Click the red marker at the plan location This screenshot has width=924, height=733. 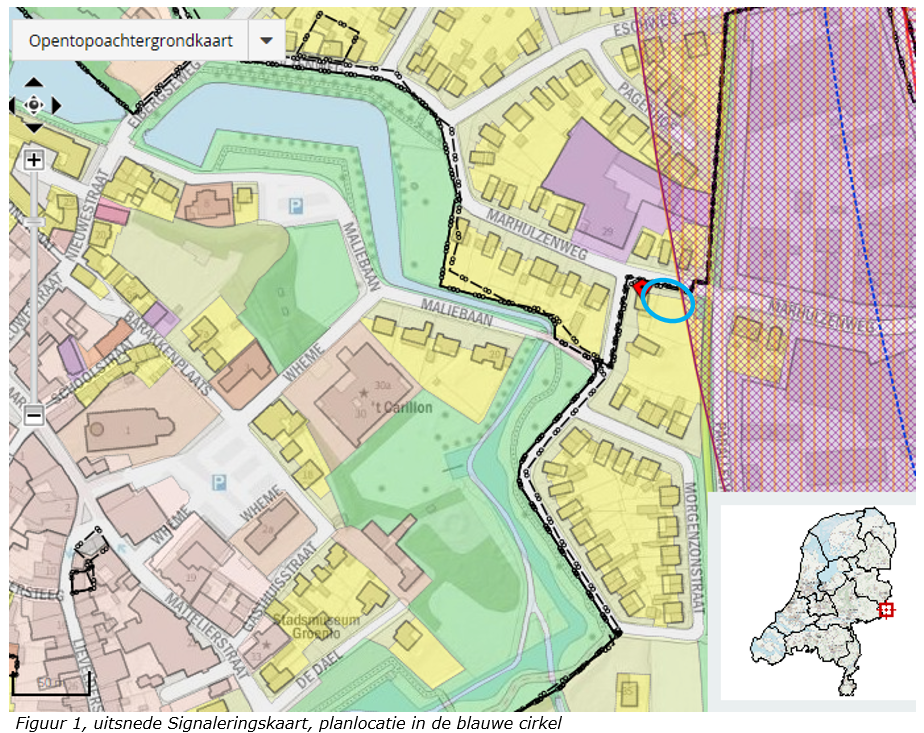(638, 287)
